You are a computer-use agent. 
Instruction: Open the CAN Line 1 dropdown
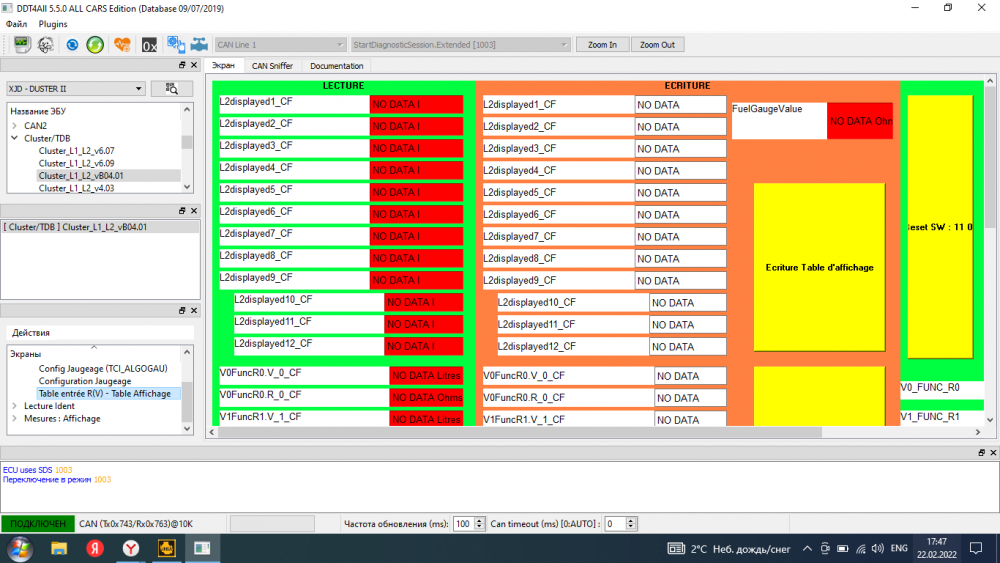tap(280, 45)
